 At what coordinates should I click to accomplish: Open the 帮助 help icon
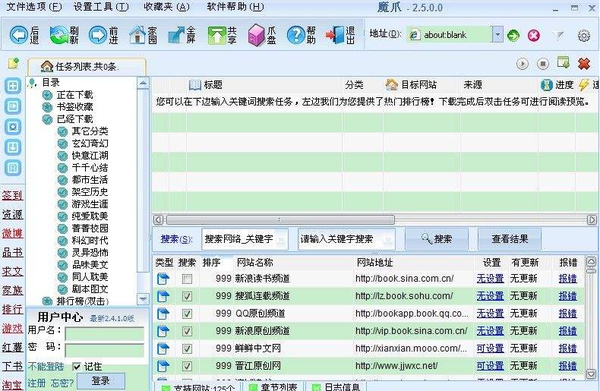[x=296, y=35]
